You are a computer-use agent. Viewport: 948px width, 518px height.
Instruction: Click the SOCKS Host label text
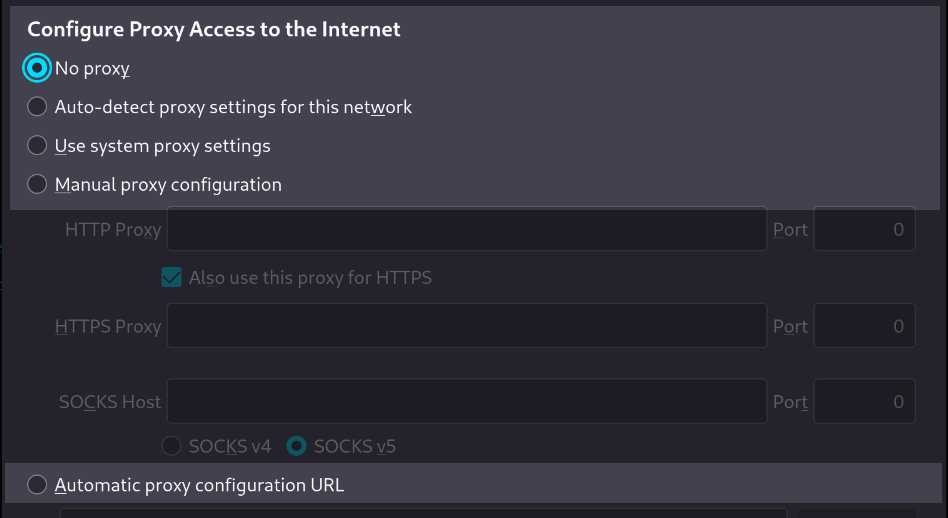coord(110,402)
